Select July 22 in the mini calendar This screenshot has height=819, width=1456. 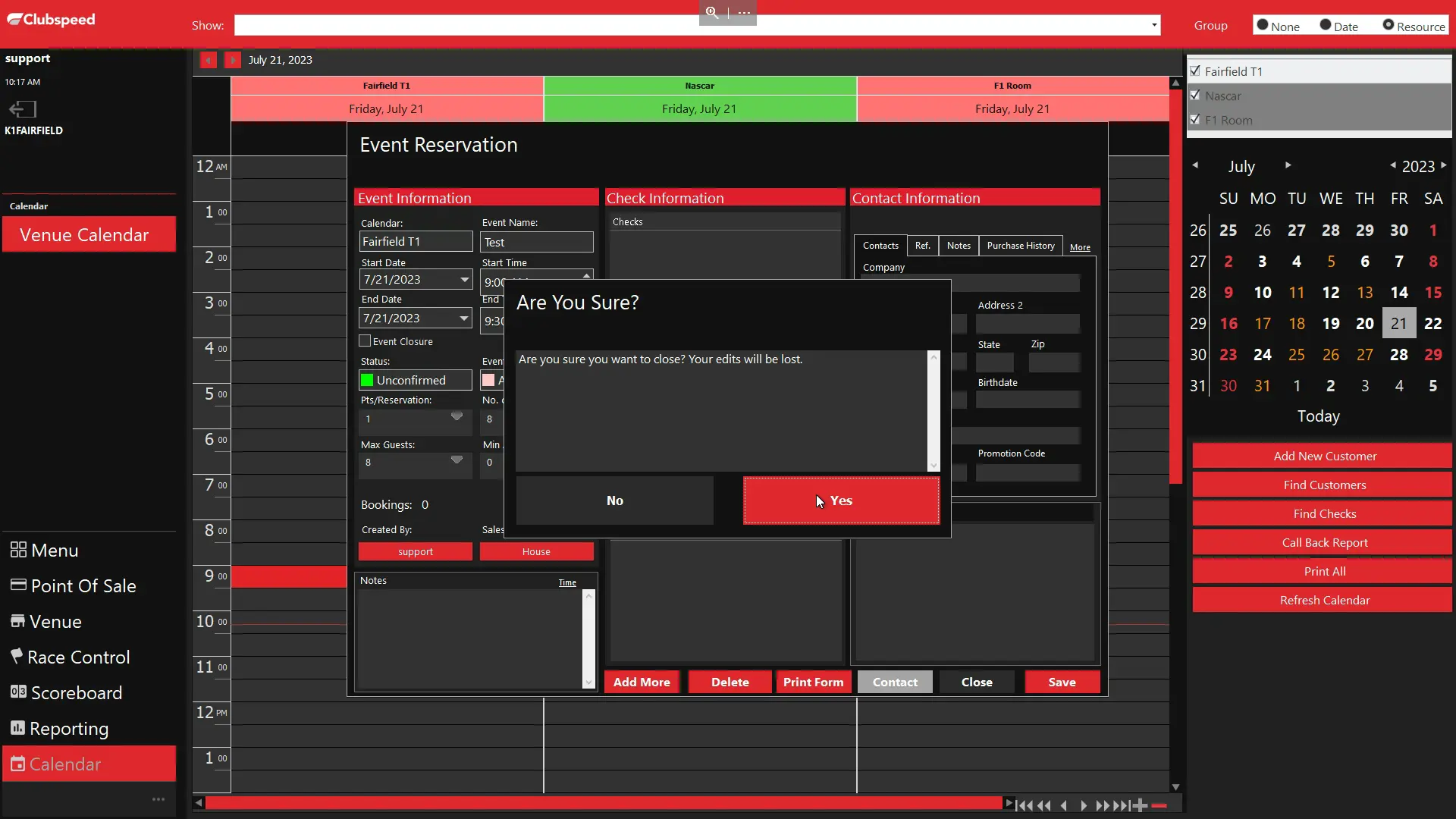pos(1432,323)
